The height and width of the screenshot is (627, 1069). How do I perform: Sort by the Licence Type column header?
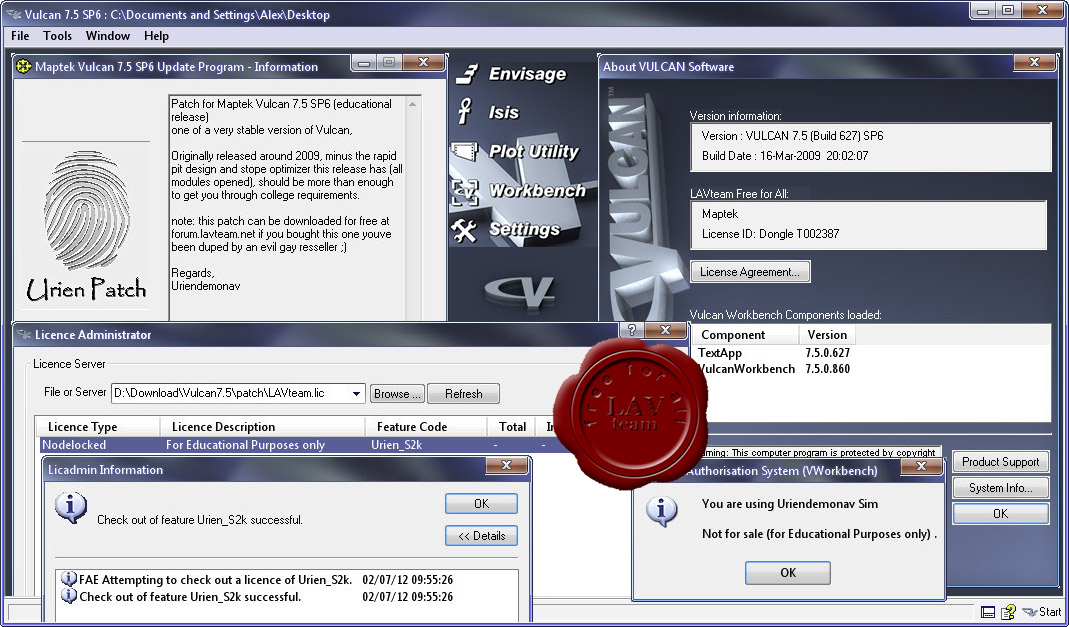97,427
